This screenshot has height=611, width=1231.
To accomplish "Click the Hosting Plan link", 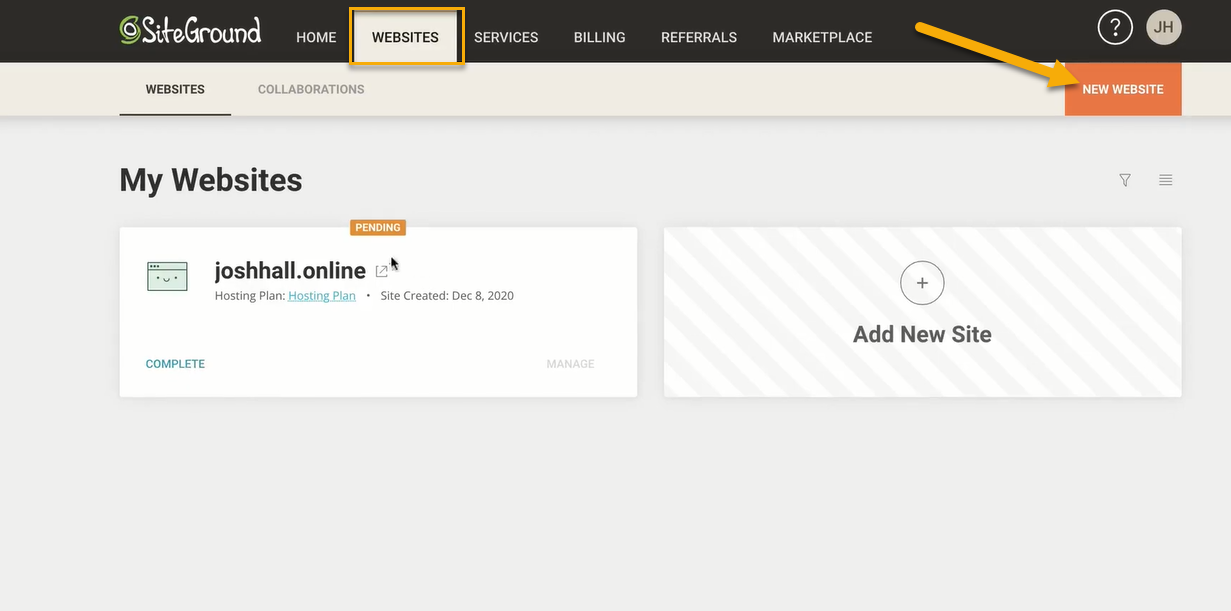I will (322, 296).
